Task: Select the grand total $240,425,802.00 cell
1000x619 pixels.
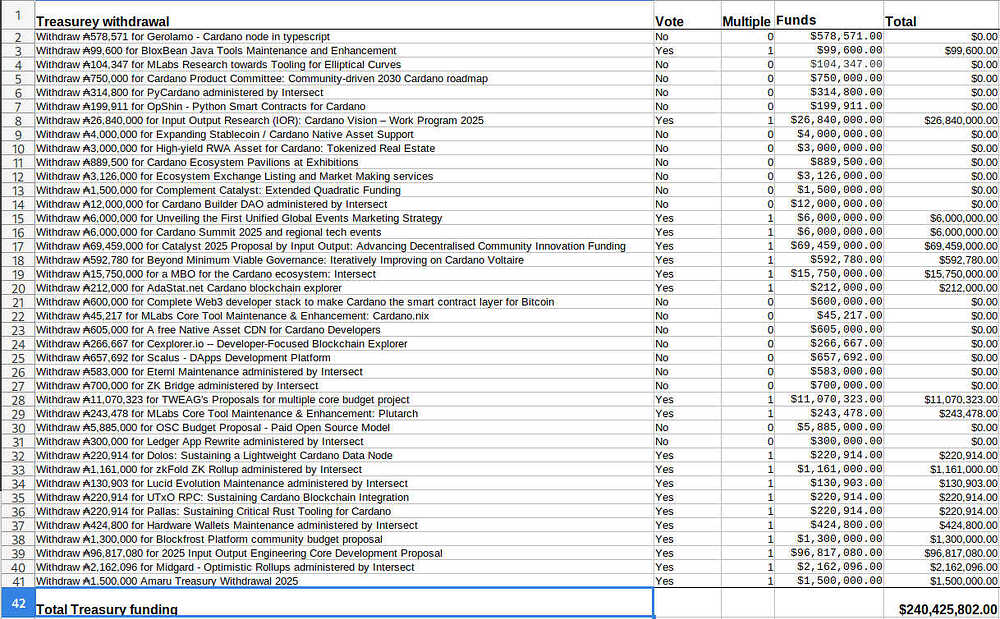Action: [941, 602]
